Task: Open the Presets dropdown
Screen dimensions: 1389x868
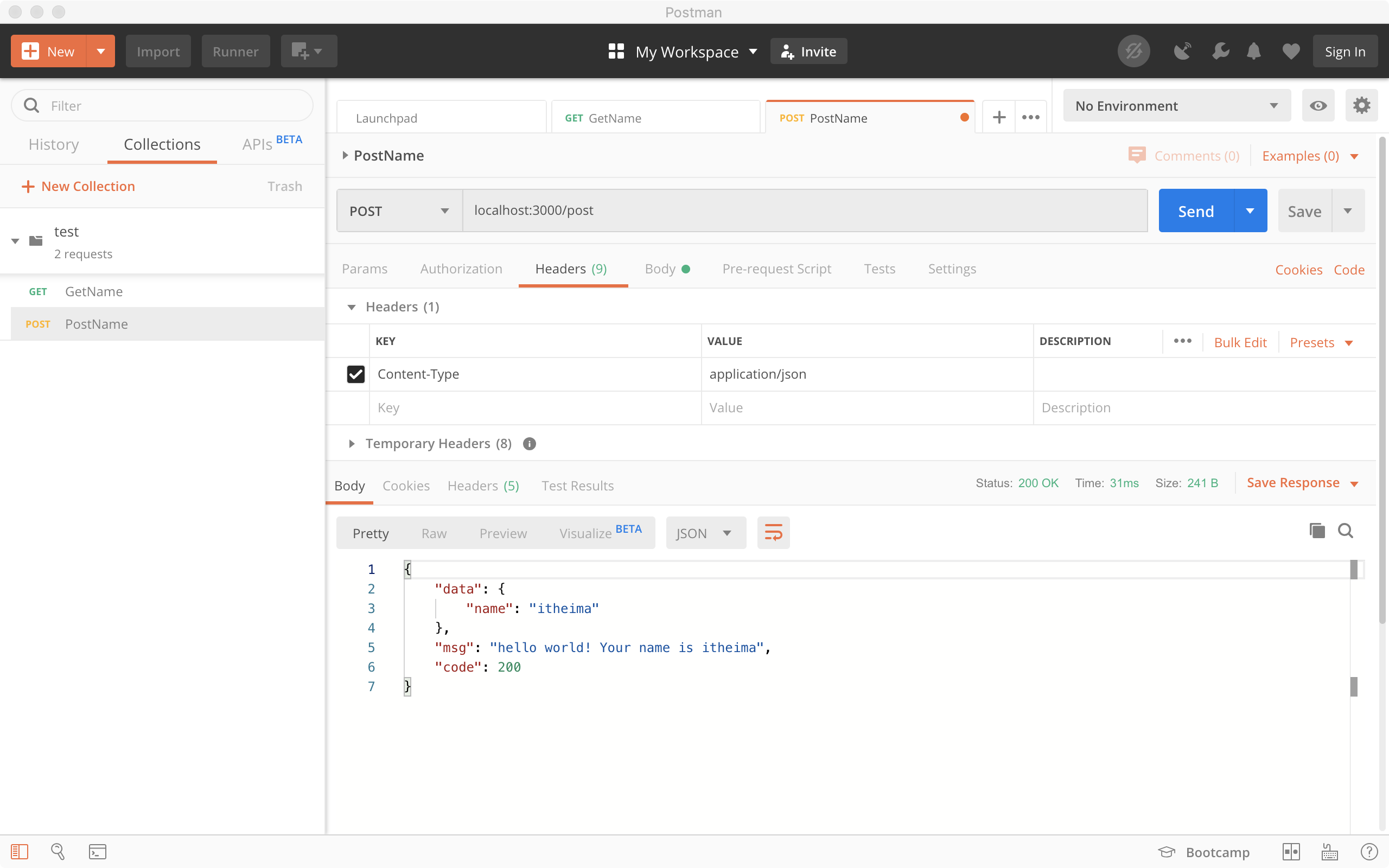Action: tap(1321, 343)
